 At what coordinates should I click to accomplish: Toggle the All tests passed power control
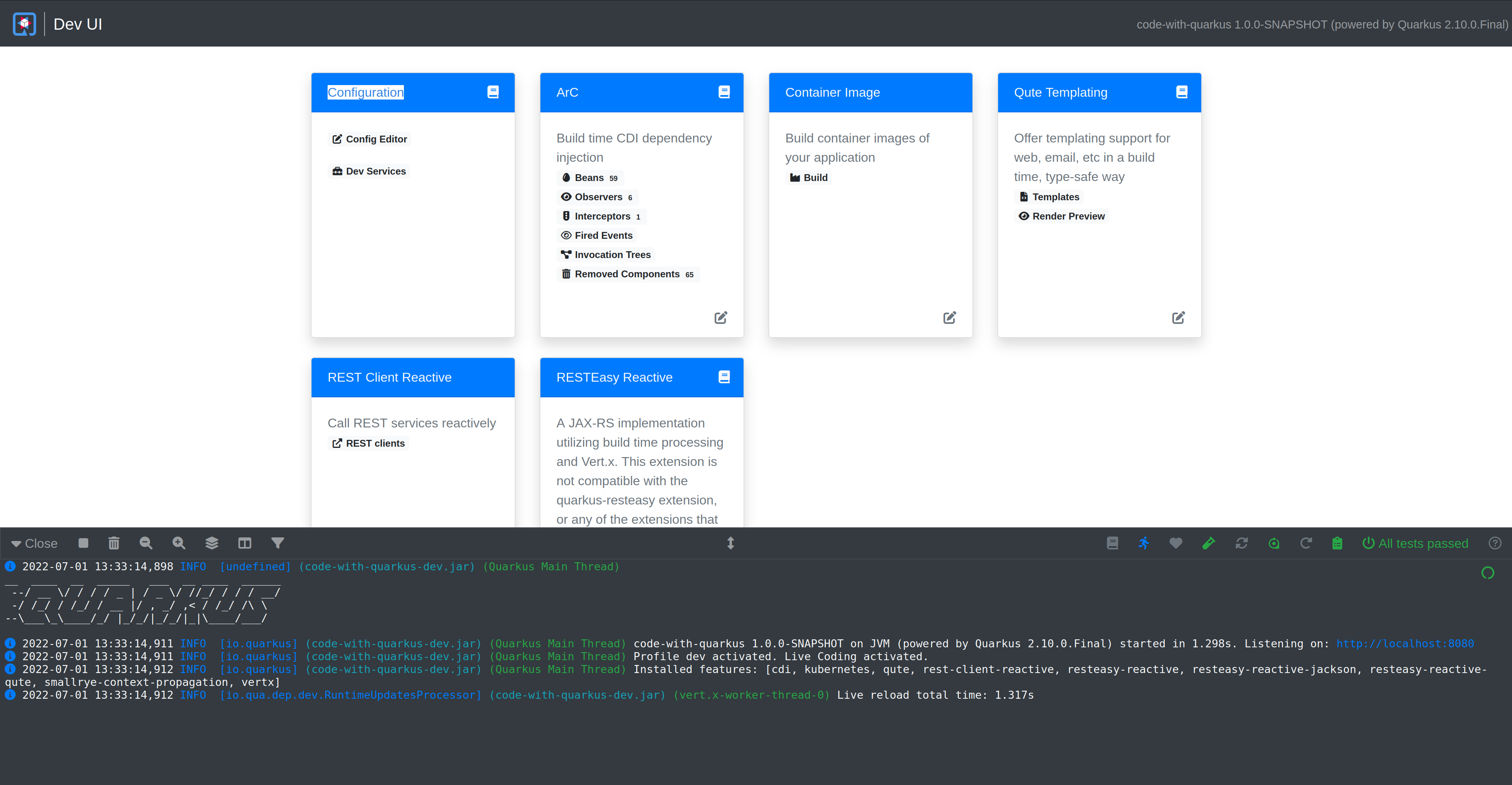1369,543
